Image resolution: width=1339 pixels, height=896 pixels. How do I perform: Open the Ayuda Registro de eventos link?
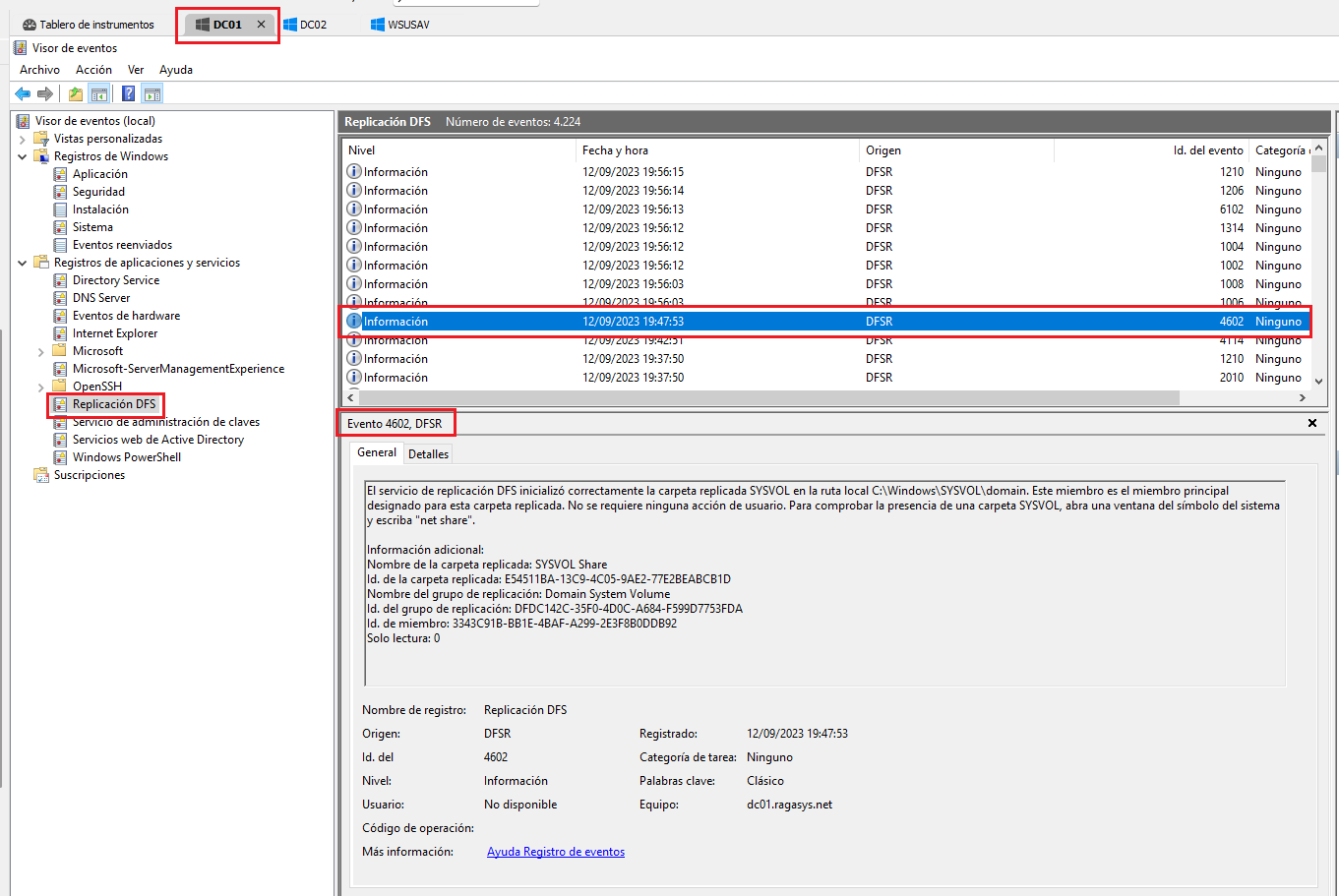(x=555, y=852)
